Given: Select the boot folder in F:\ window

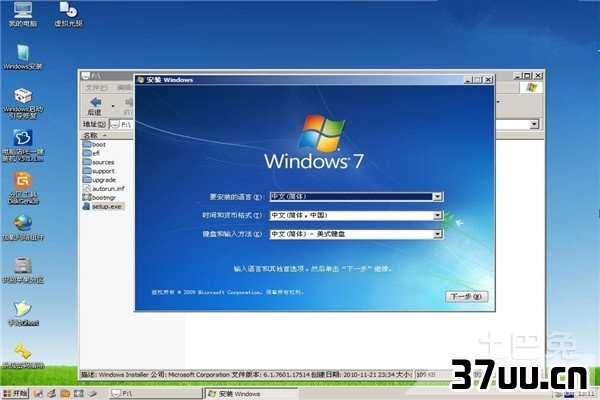Looking at the screenshot, I should (94, 144).
